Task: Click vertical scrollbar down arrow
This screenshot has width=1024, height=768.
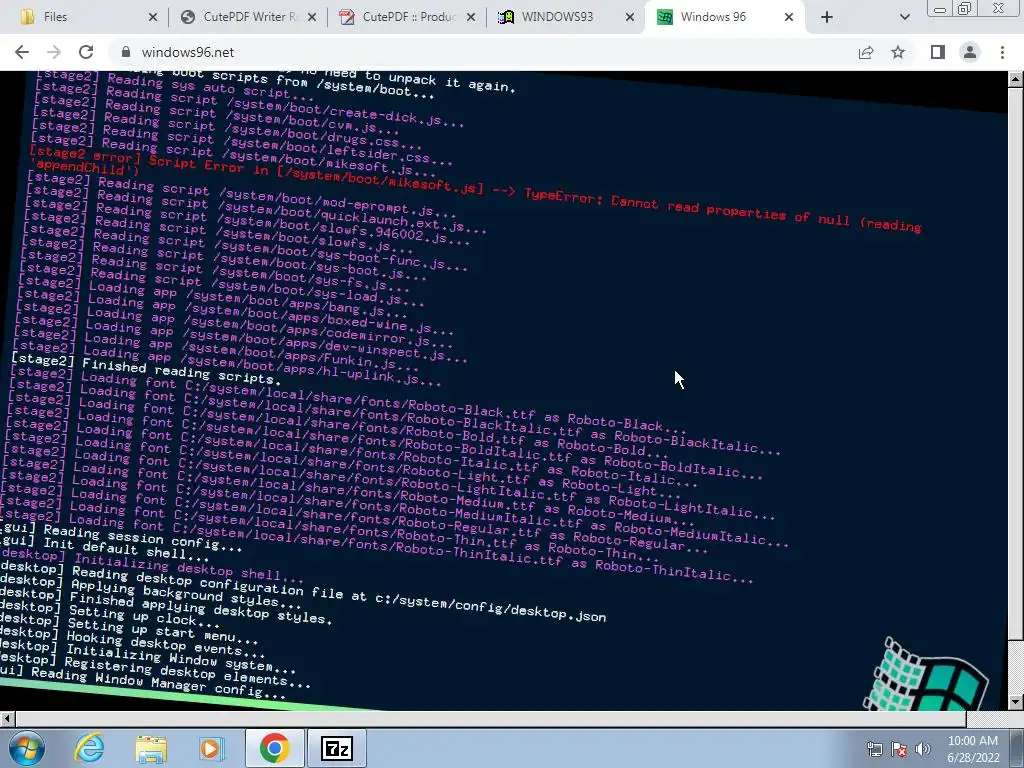Action: (x=1016, y=702)
